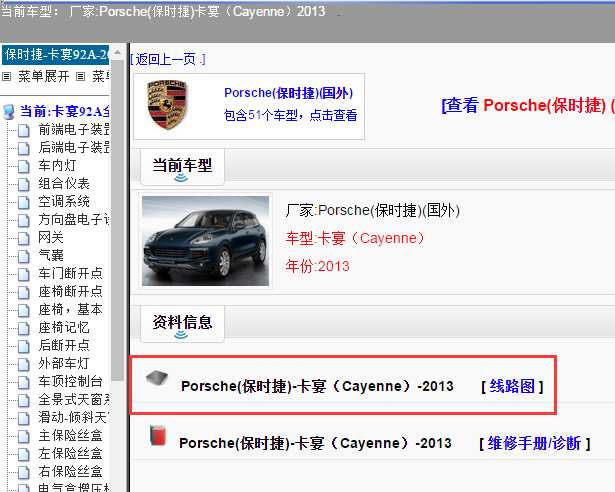Screen dimensions: 615x492
Task: Click the page icon beside 车内灯
Action: tap(24, 166)
